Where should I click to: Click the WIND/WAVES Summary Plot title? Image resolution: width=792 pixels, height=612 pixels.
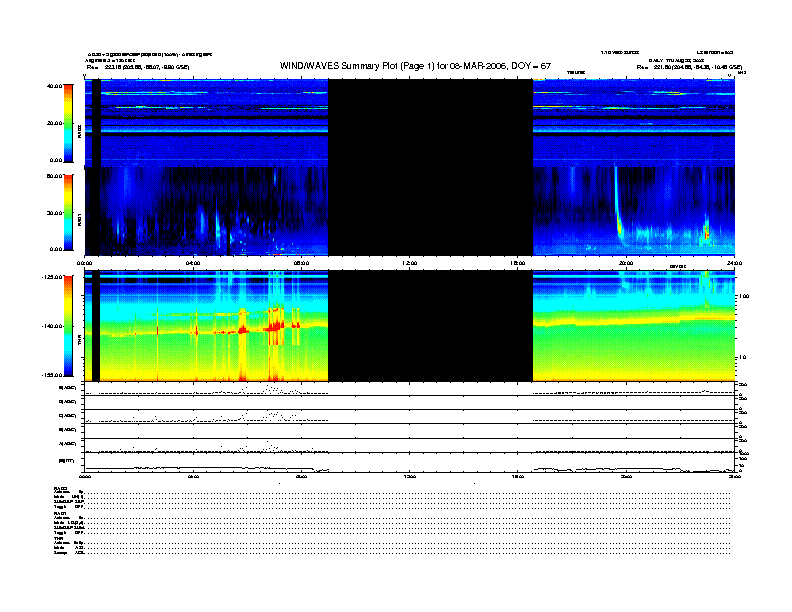pos(415,66)
